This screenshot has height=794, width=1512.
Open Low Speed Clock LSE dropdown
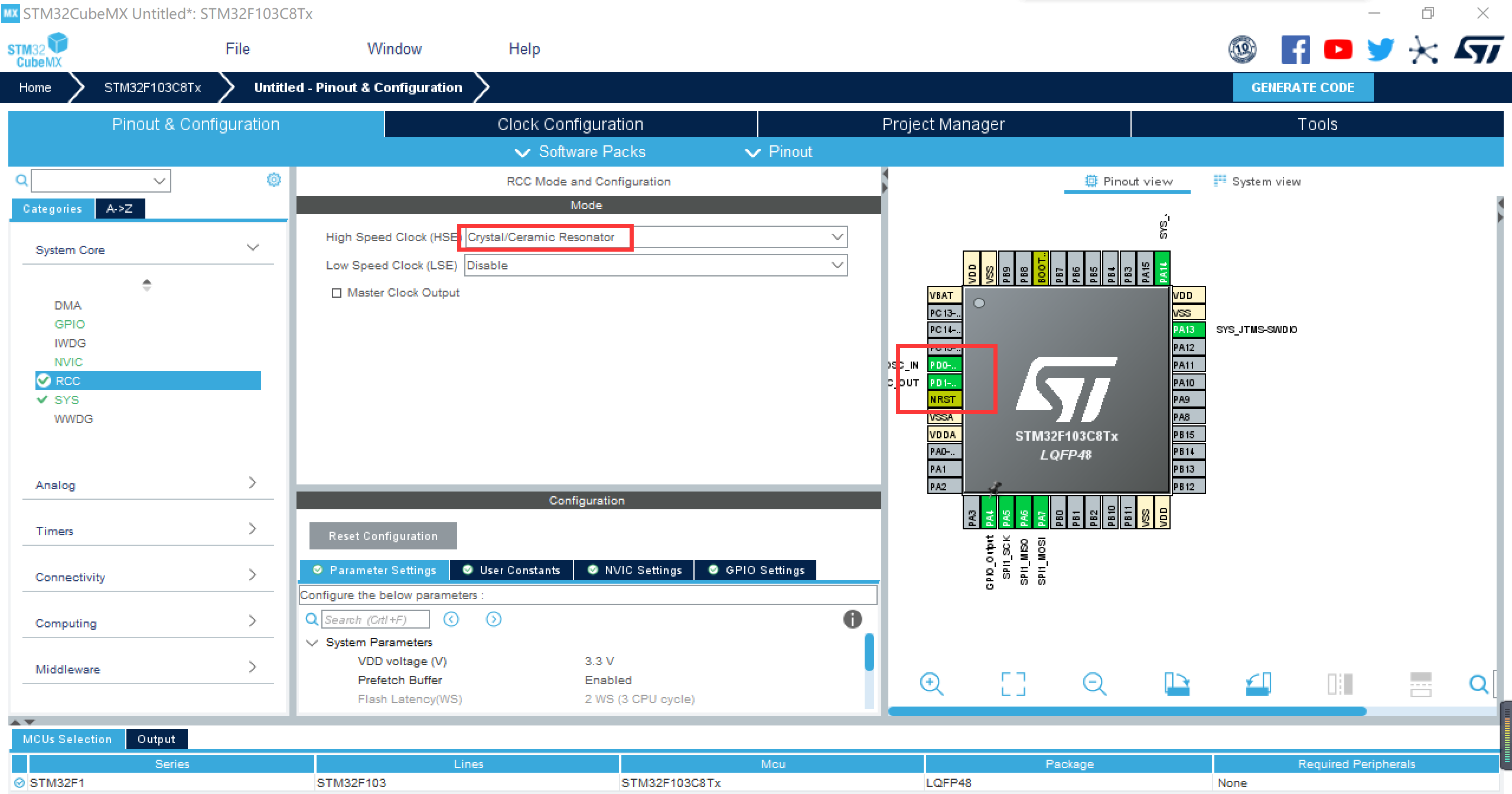point(656,265)
